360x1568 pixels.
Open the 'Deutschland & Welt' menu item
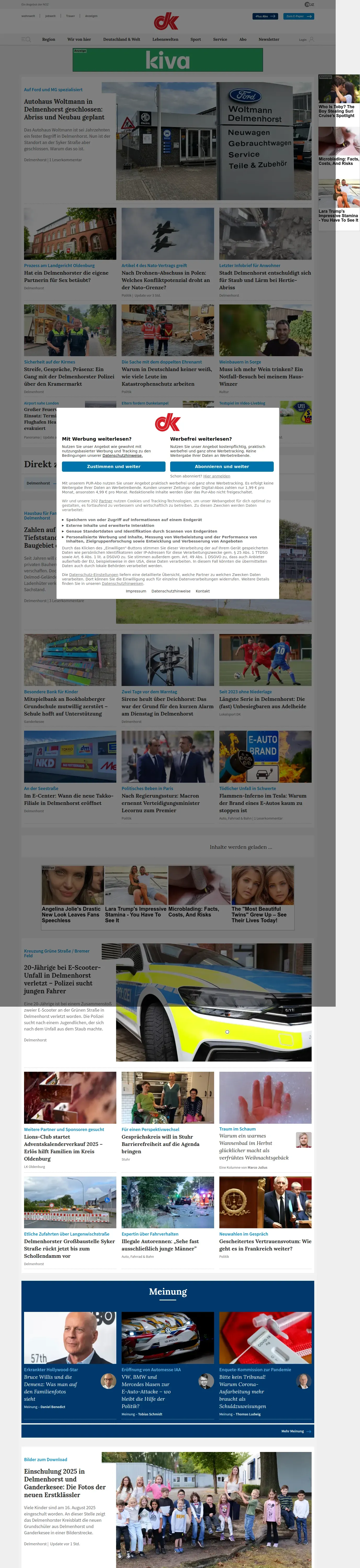(x=122, y=39)
